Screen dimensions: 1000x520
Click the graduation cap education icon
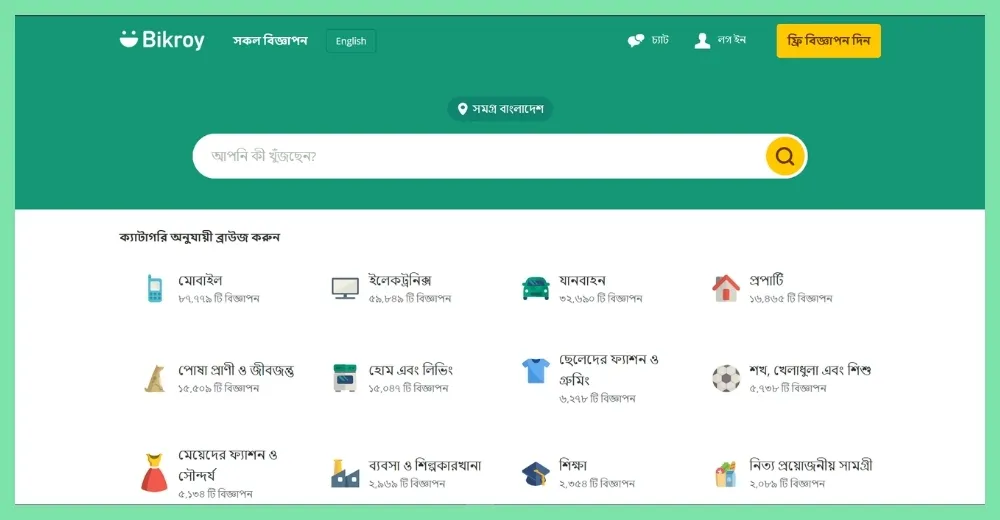[536, 474]
